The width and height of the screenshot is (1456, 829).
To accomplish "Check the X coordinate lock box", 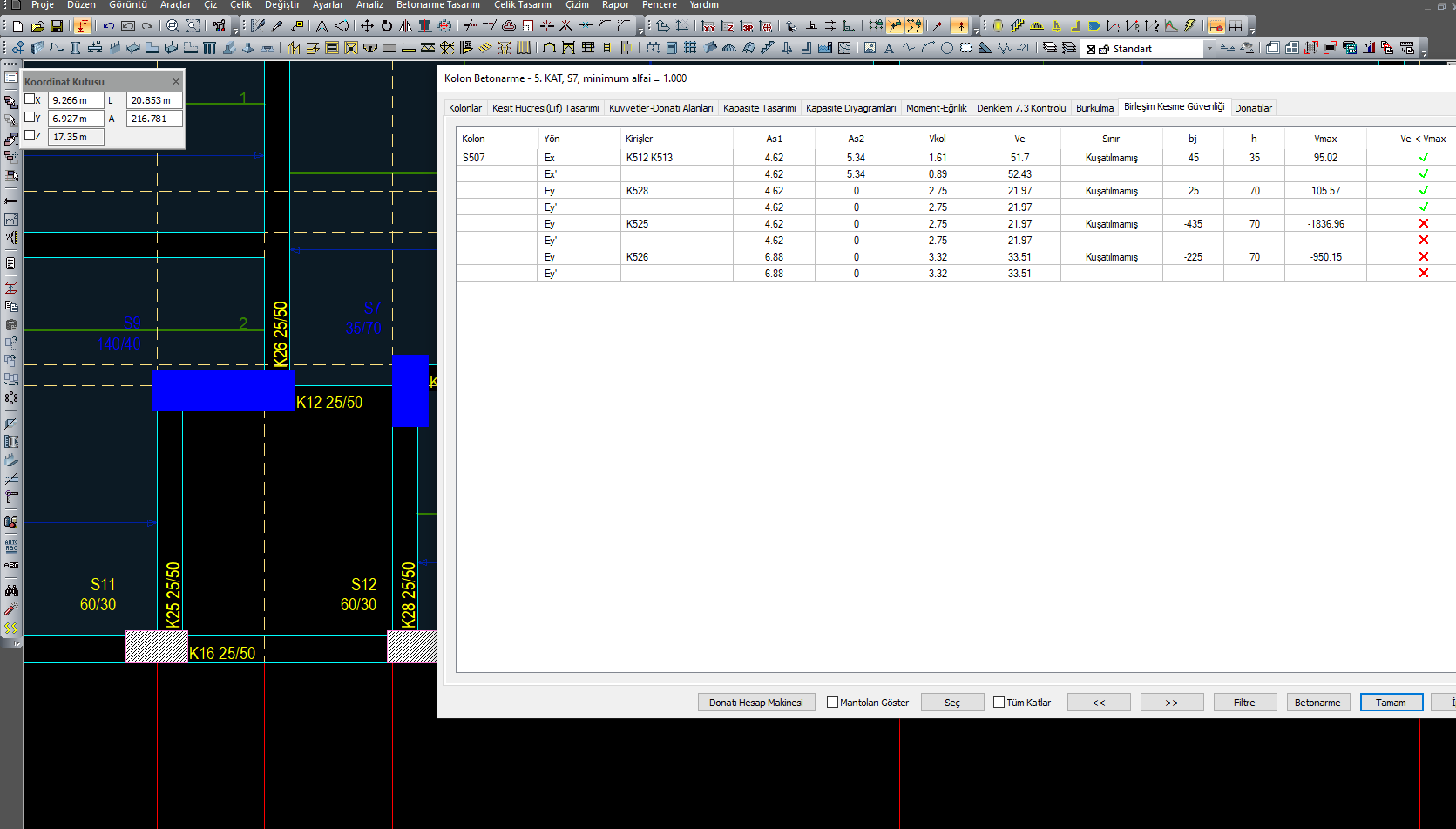I will (30, 99).
